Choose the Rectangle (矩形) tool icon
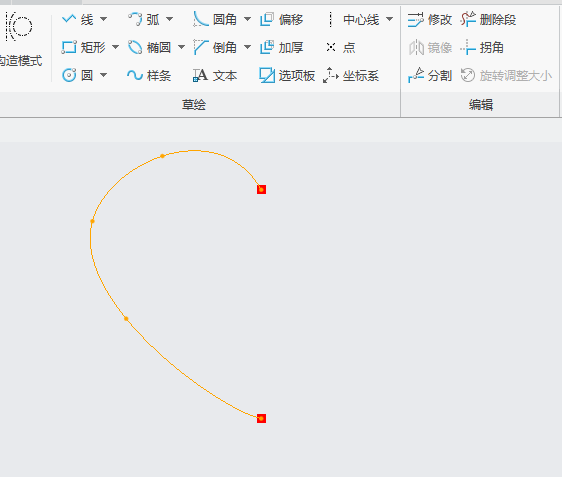Viewport: 562px width, 477px height. coord(69,47)
